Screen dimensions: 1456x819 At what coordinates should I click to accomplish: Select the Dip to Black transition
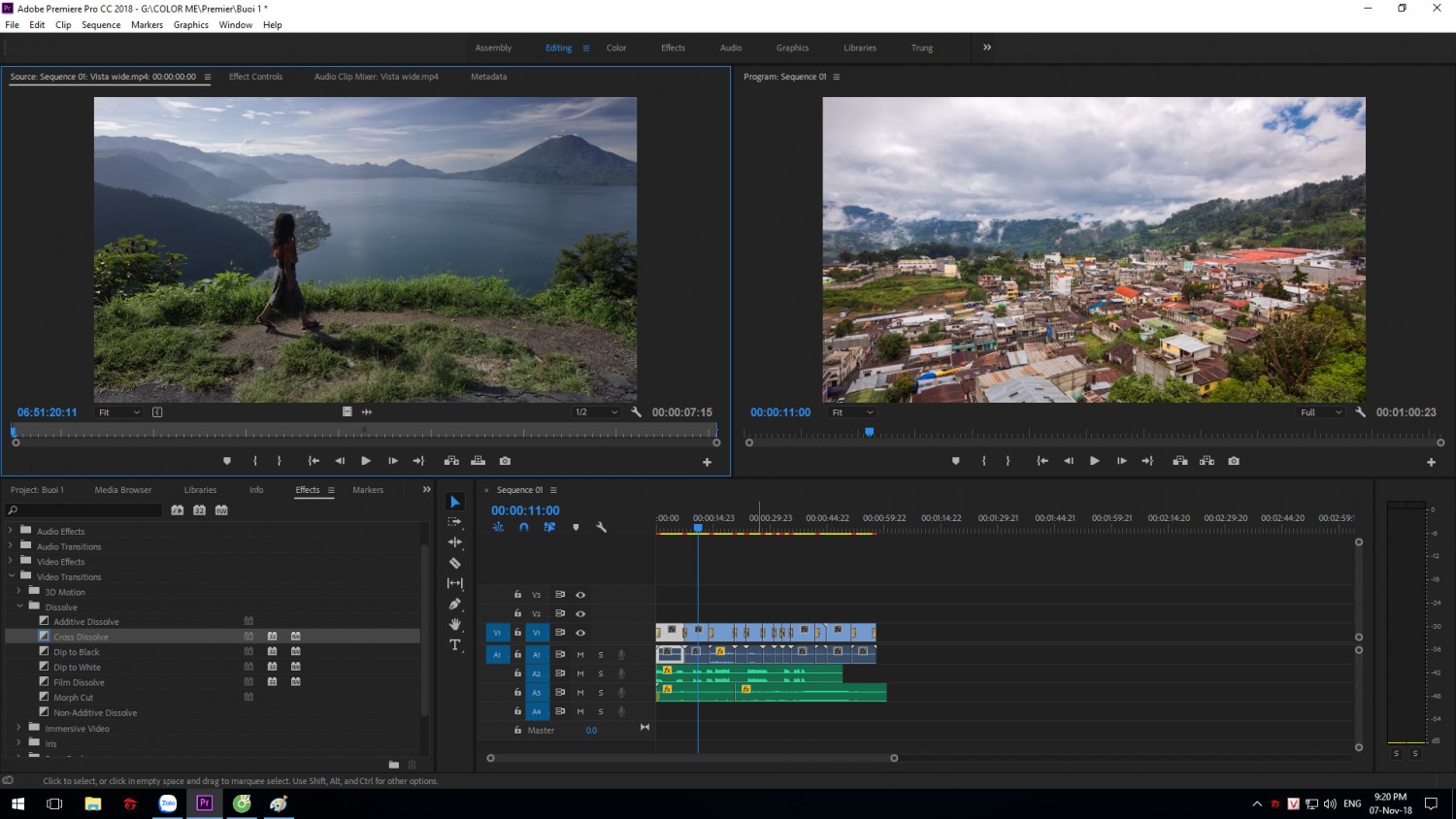click(77, 652)
